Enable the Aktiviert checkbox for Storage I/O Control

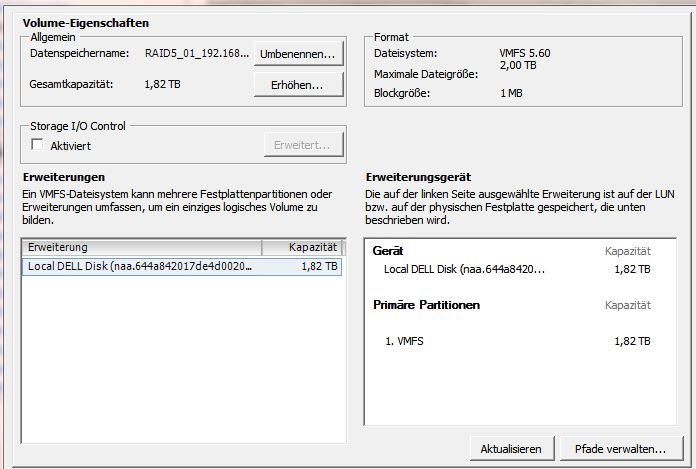(x=38, y=145)
